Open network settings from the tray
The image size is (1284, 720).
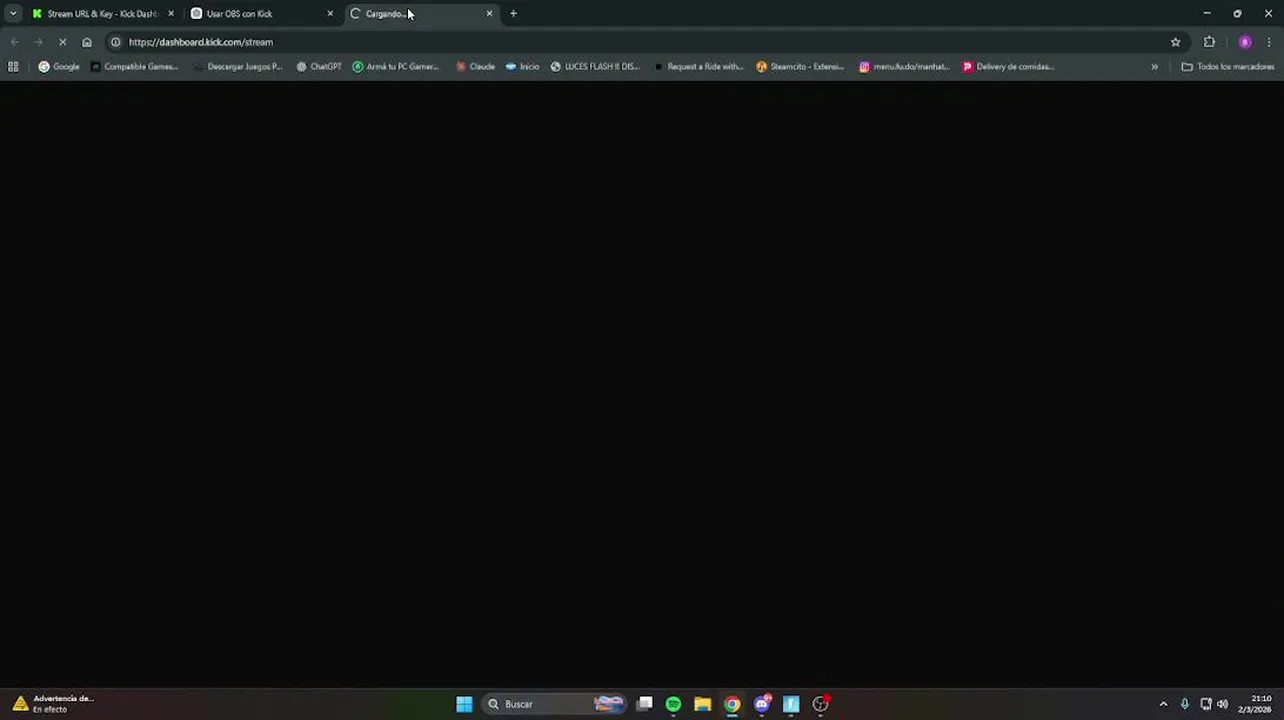coord(1206,704)
